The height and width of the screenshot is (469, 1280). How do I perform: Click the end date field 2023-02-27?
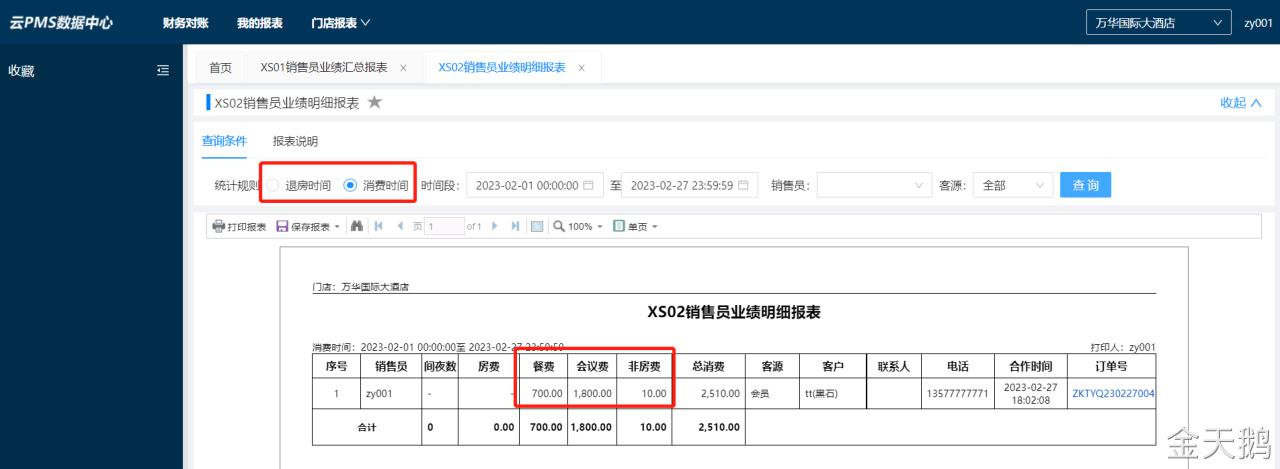point(690,185)
